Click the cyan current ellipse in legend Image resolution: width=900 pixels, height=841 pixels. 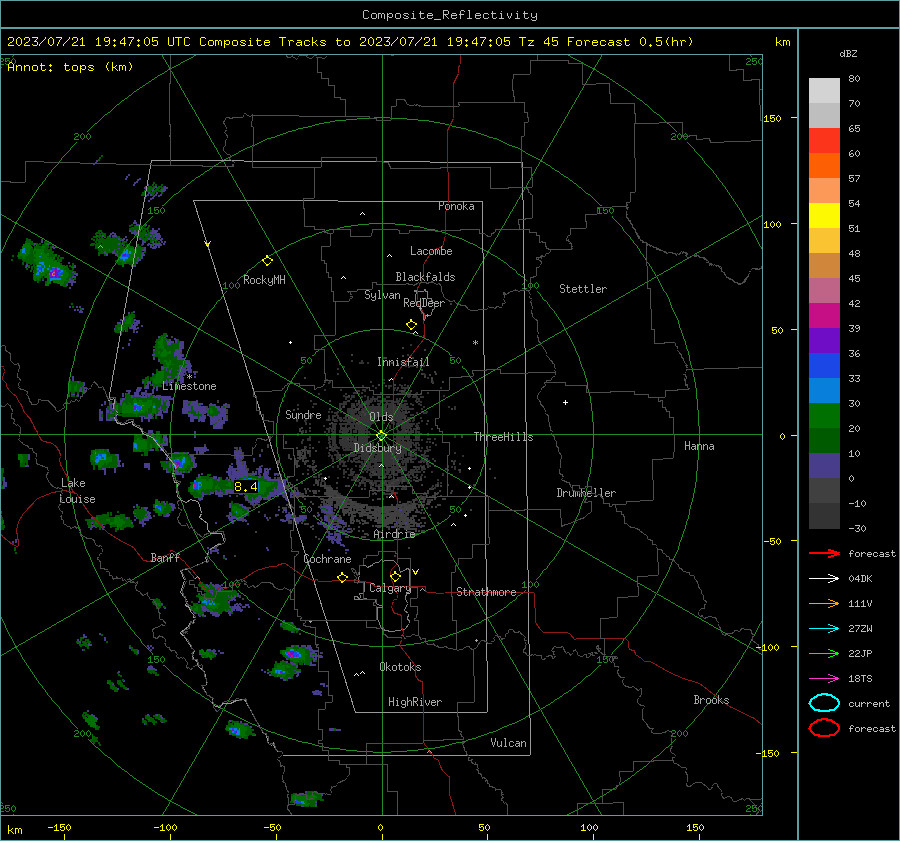pos(824,703)
